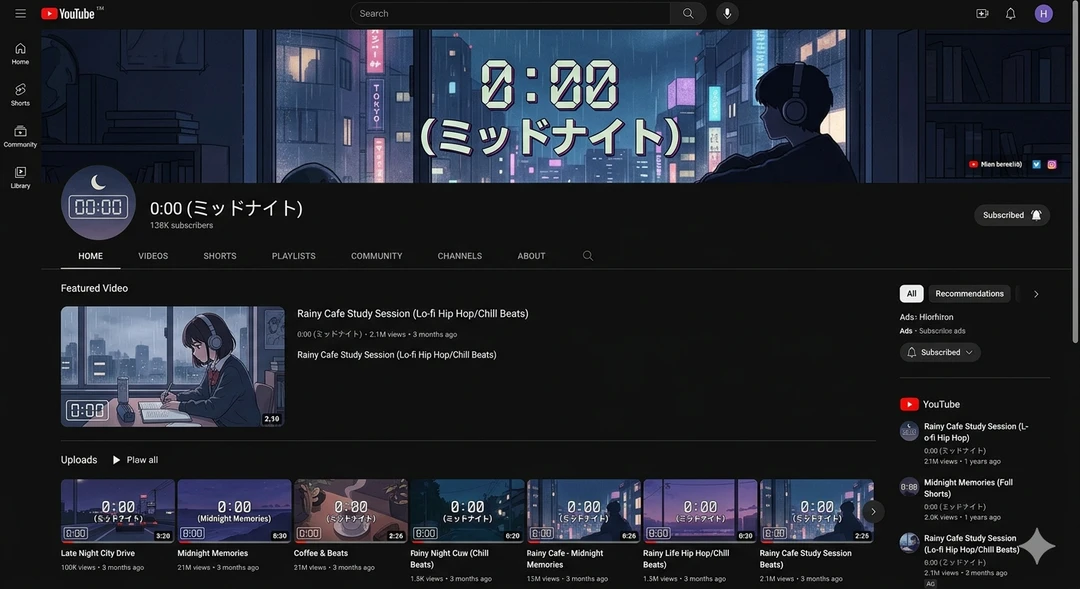Open the Rainy Cafe Study Session featured title
1080x589 pixels.
pyautogui.click(x=412, y=314)
